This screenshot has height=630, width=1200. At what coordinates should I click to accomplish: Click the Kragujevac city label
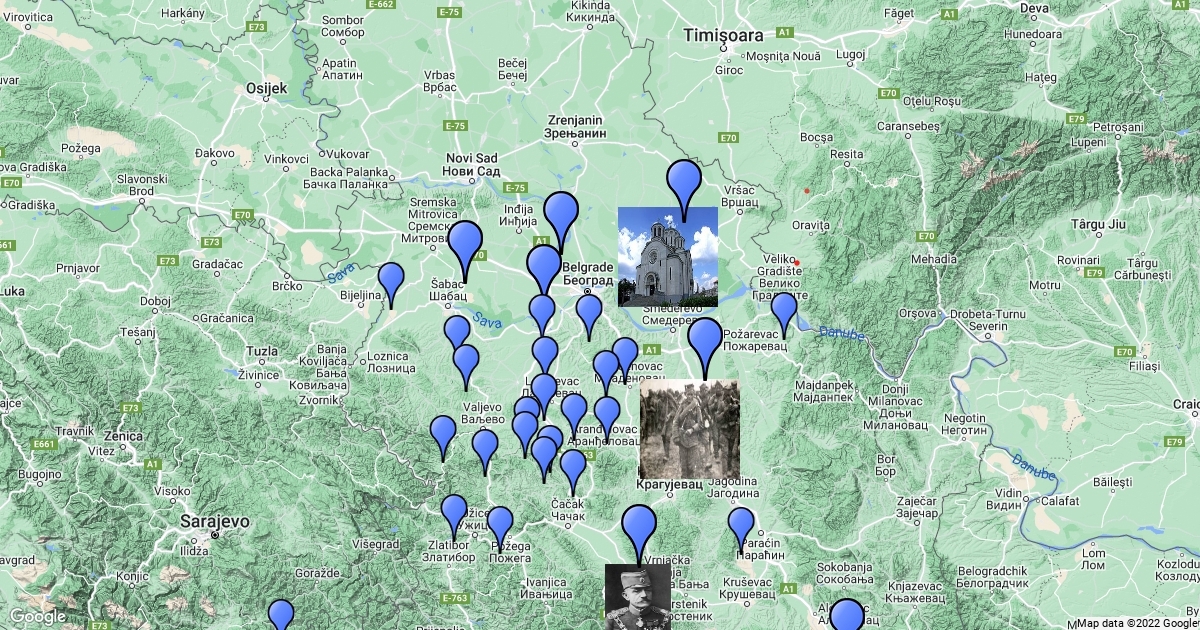(x=669, y=483)
